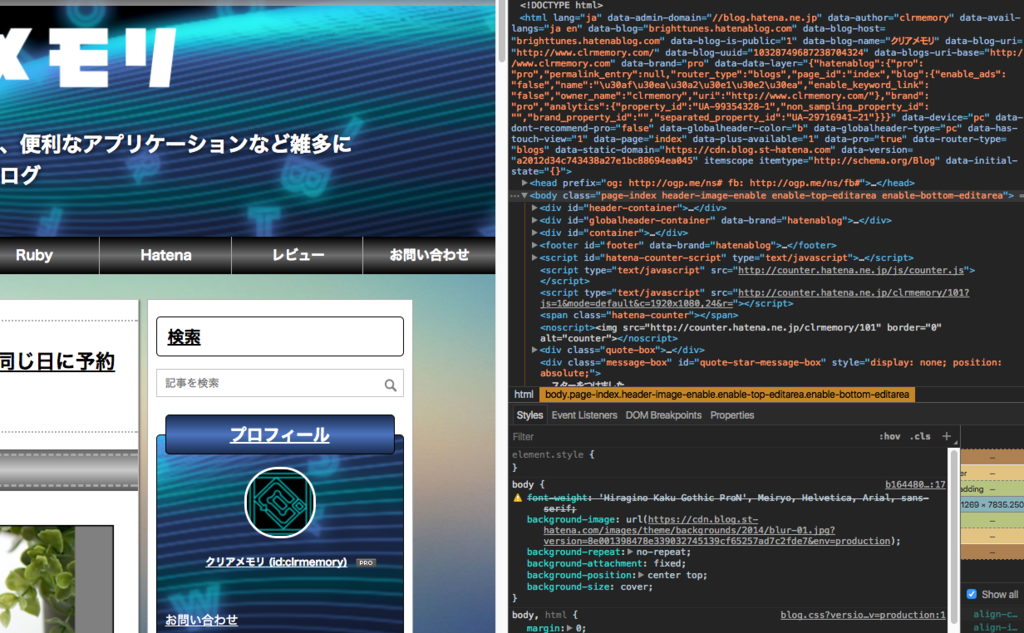The image size is (1024, 633).
Task: Click the background-attachment: fixed declaration
Action: click(x=606, y=563)
